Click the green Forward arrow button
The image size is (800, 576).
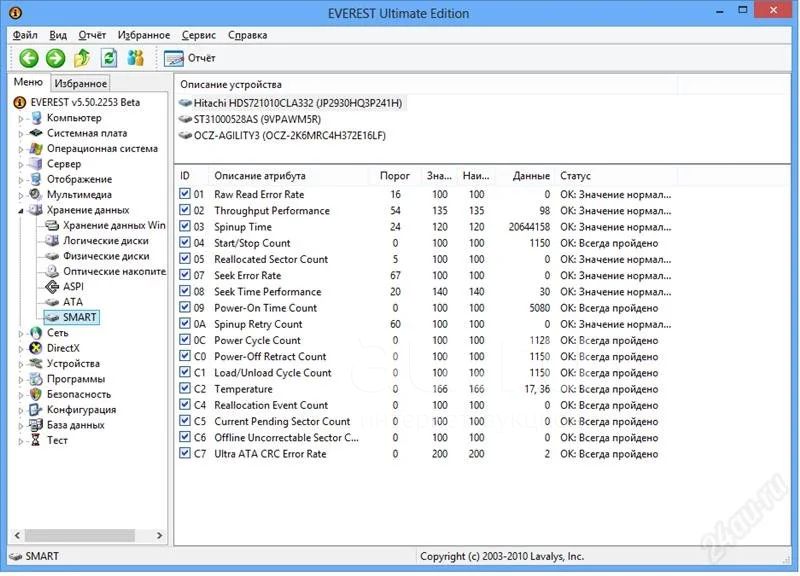[x=55, y=58]
